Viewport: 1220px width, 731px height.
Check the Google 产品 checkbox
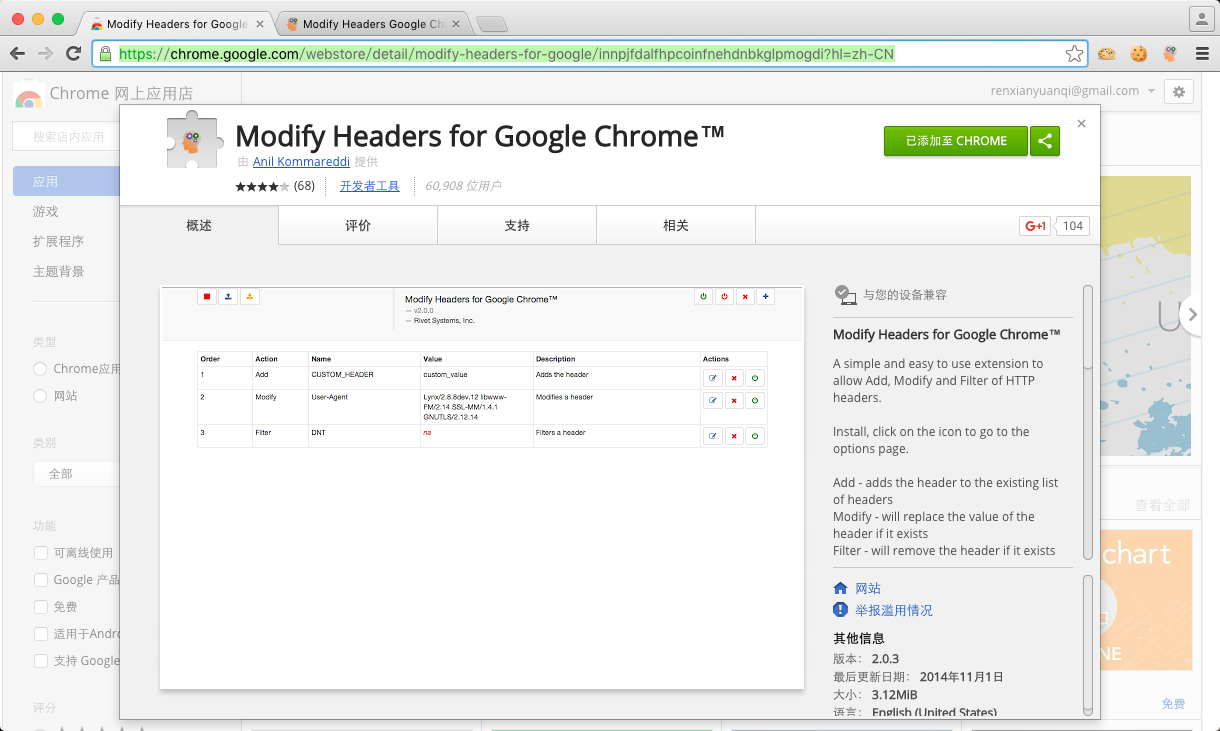[41, 580]
